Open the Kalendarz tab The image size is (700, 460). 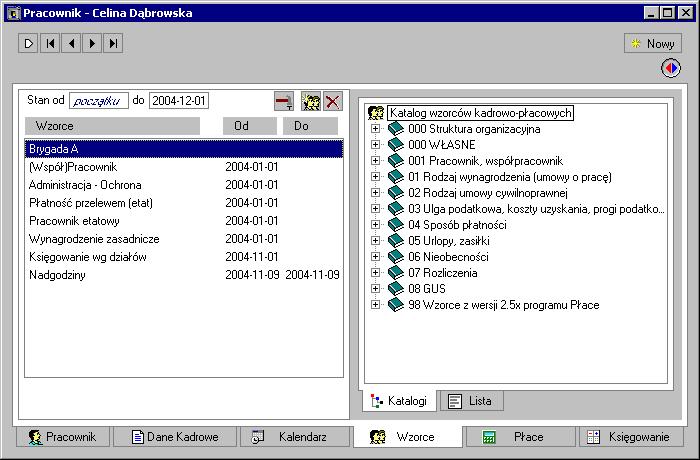pyautogui.click(x=295, y=437)
